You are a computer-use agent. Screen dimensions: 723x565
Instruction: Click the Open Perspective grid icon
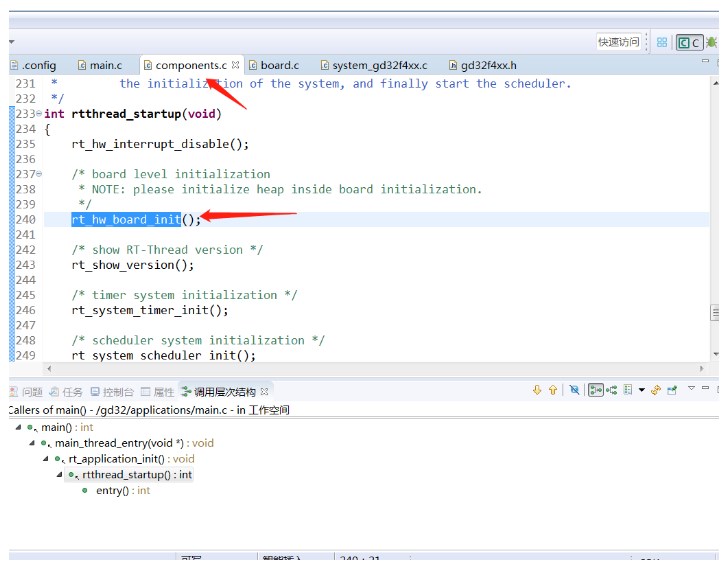coord(662,42)
